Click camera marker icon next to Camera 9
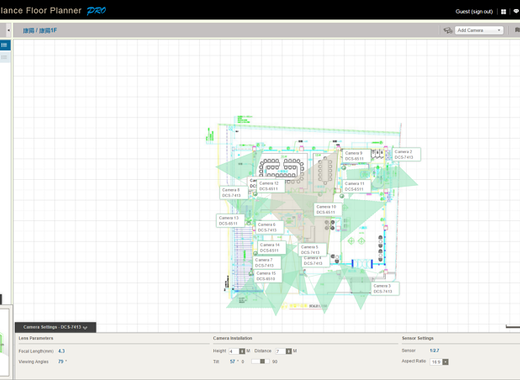 [343, 168]
